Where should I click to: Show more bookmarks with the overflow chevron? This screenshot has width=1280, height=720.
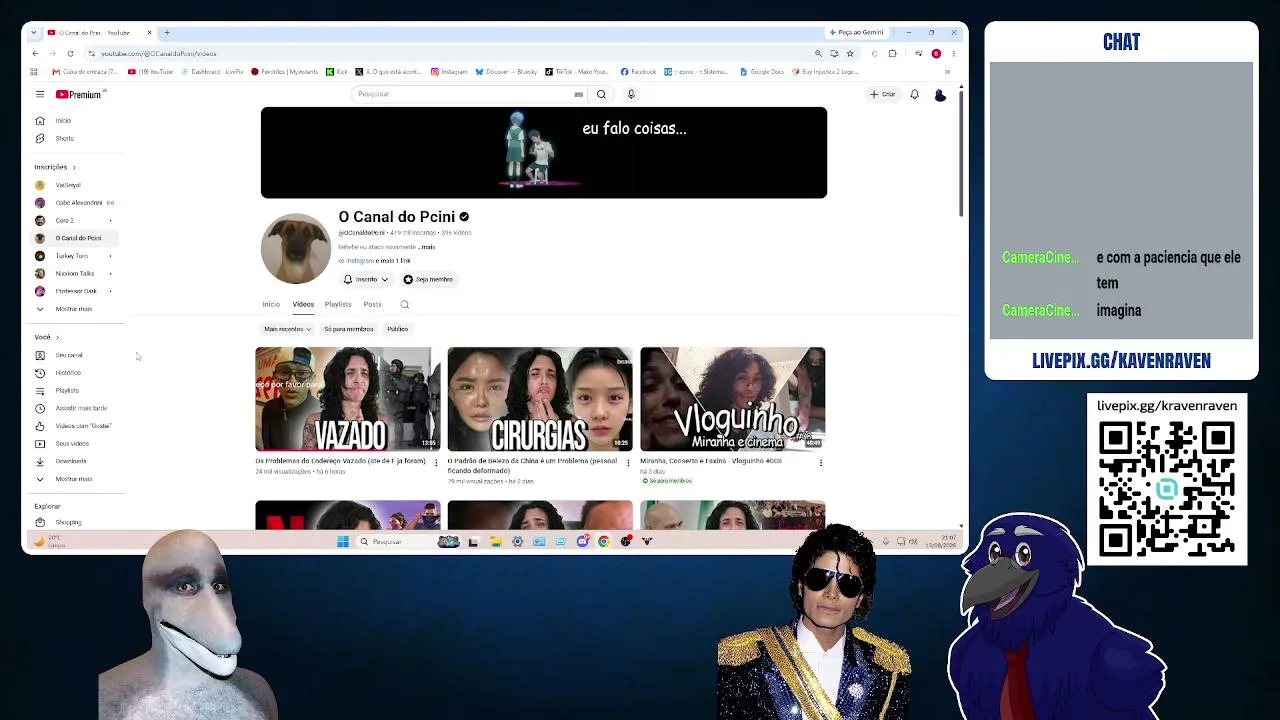(947, 72)
